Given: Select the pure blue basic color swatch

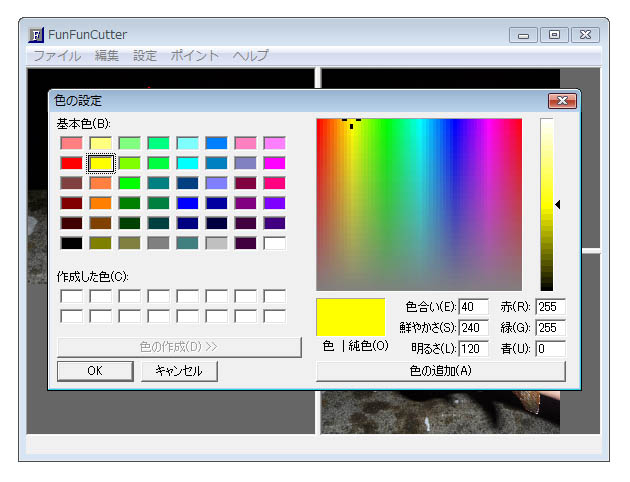Looking at the screenshot, I should (x=187, y=203).
